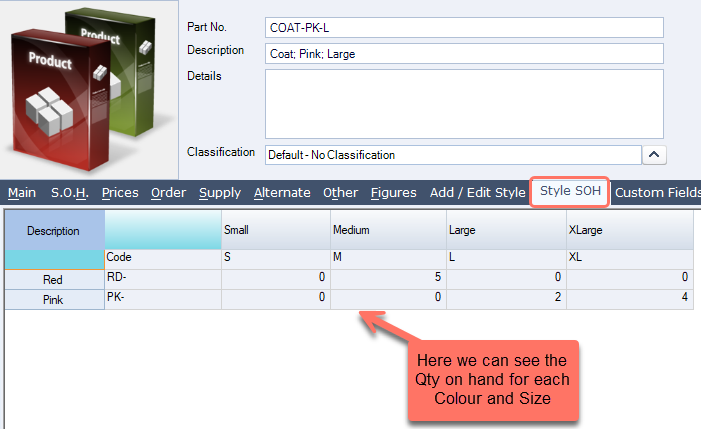Viewport: 701px width, 429px height.
Task: Select Pink Medium quantity cell
Action: coord(389,299)
